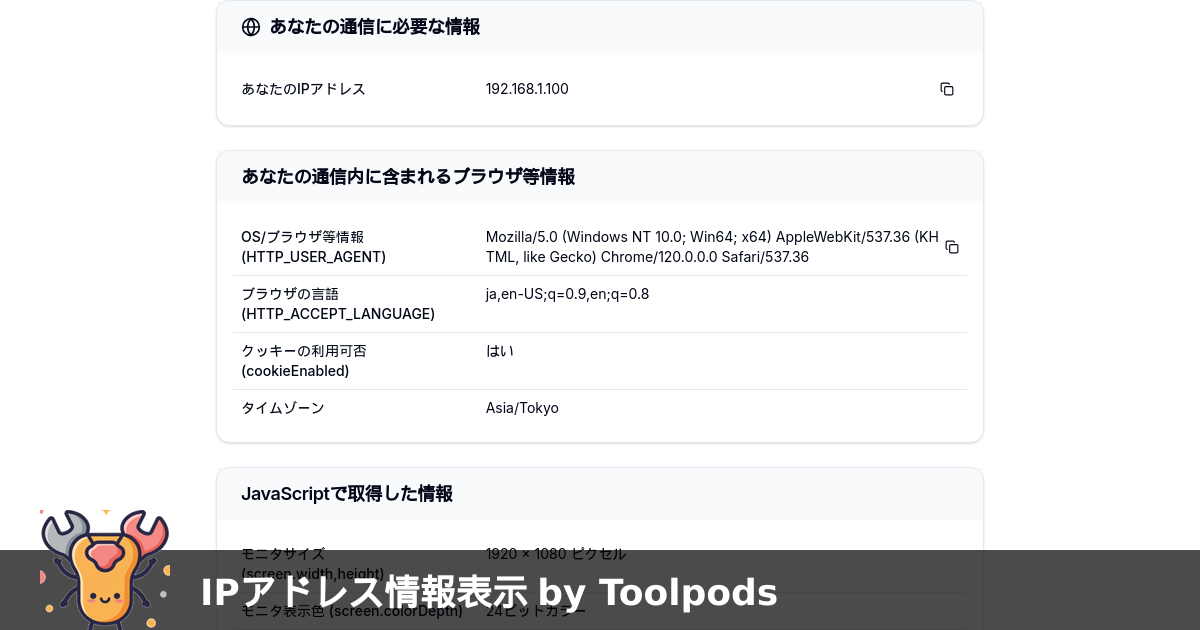Click the あなたのIPアドレス label

point(302,89)
